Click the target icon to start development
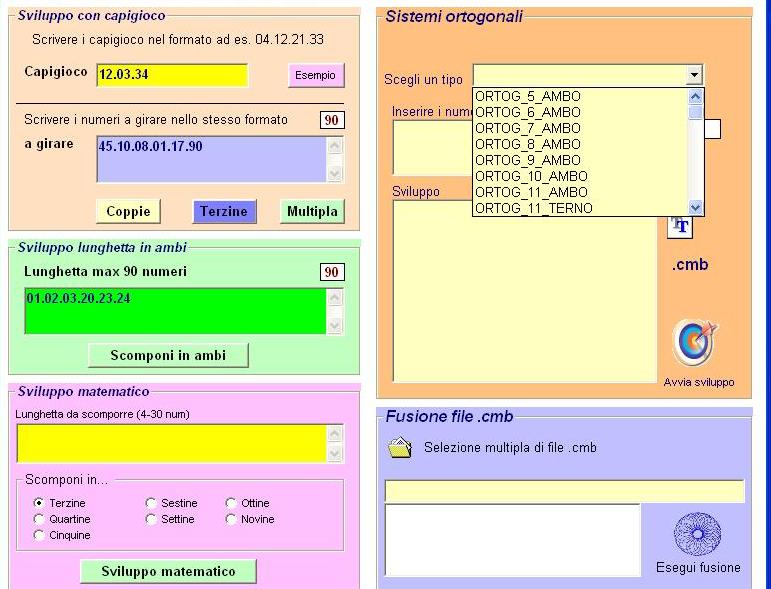 click(695, 343)
